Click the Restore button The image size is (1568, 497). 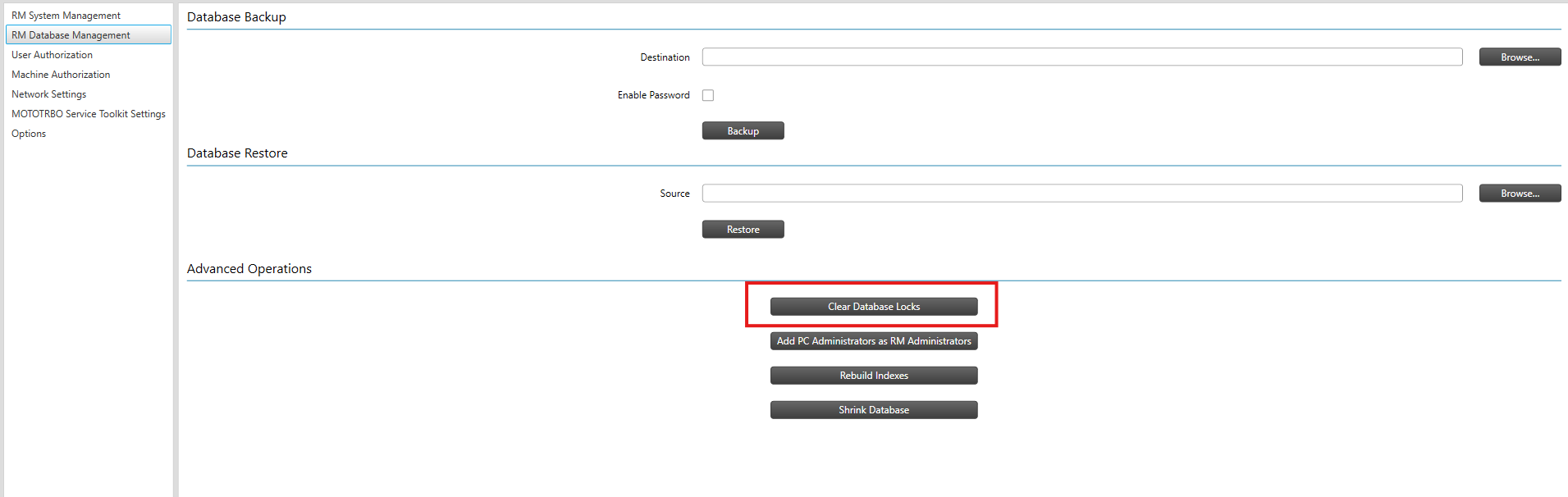pyautogui.click(x=743, y=229)
